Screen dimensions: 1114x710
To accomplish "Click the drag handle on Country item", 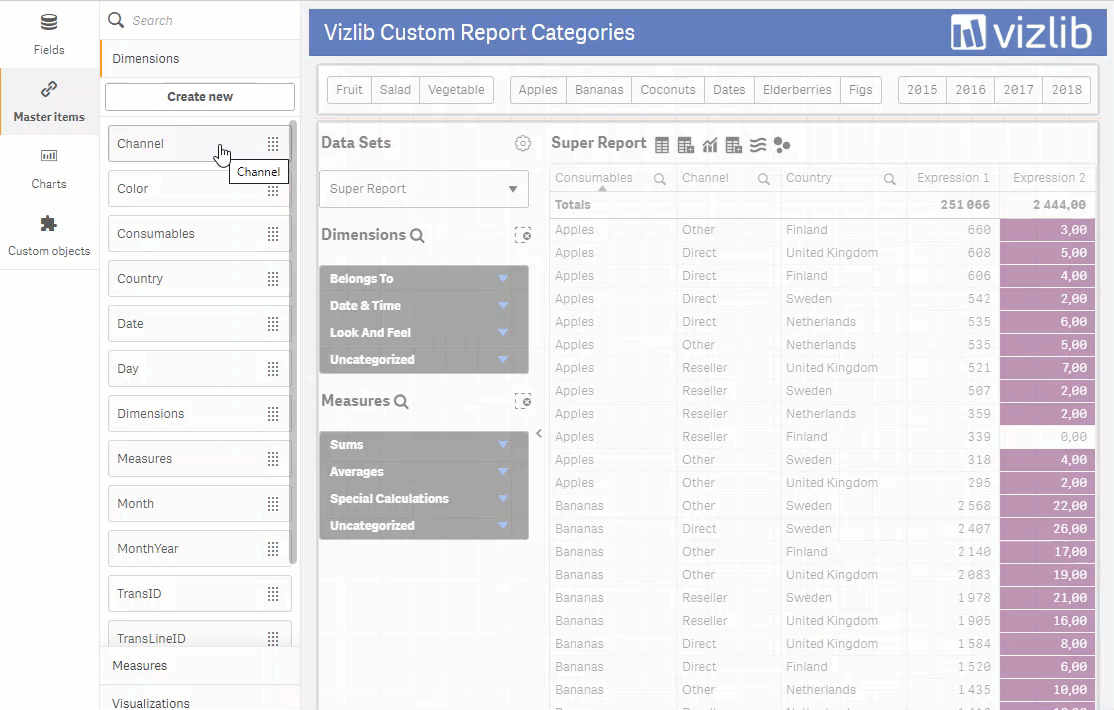I will coord(273,279).
